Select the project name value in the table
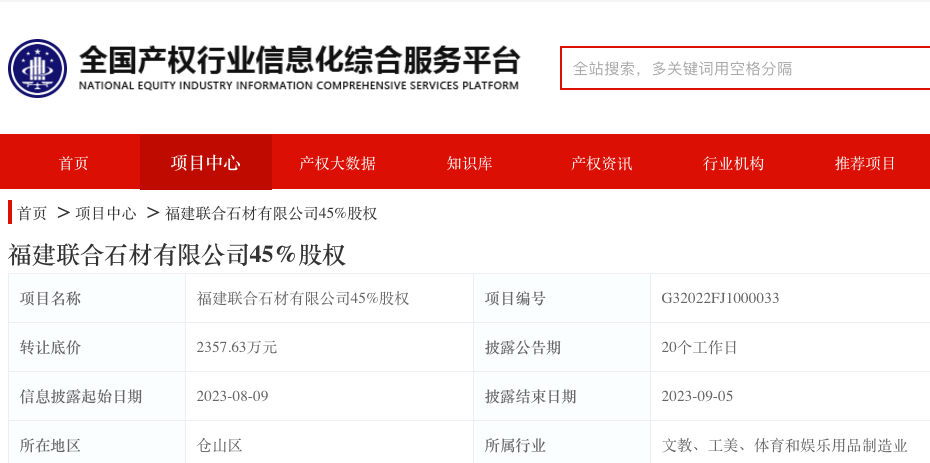 (303, 298)
